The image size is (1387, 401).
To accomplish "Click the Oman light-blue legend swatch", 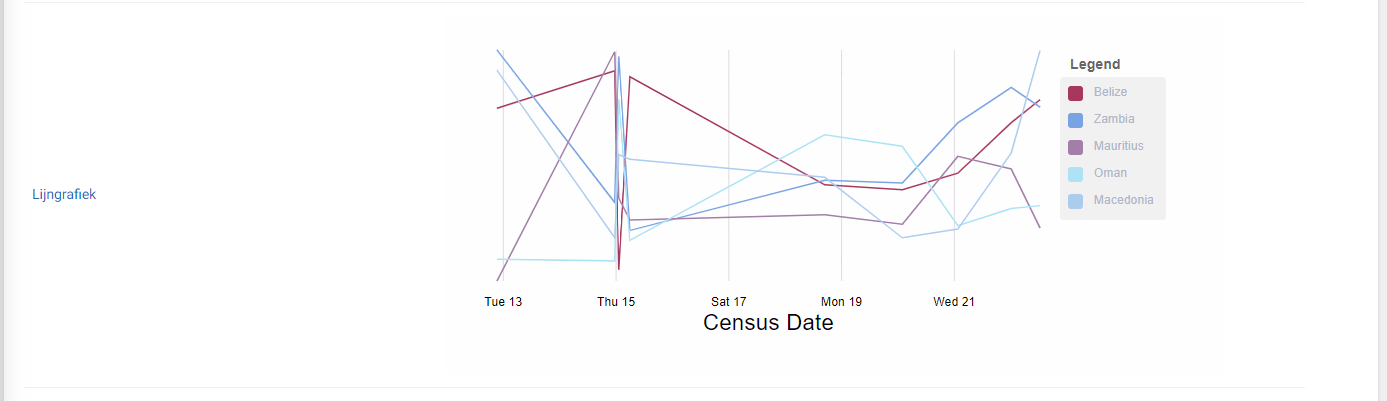I will pos(1076,174).
